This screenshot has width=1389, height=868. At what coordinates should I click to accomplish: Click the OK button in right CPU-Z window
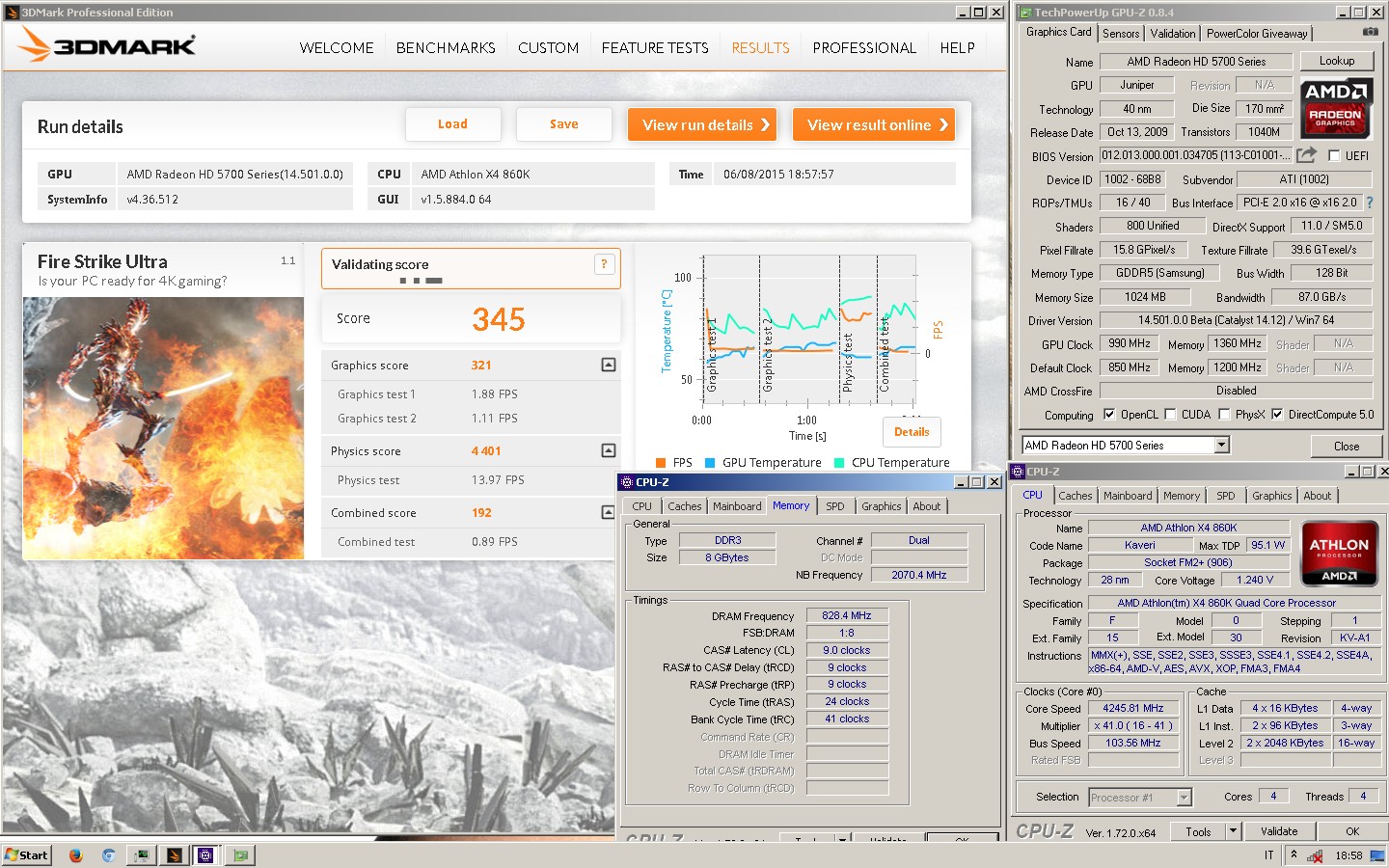tap(1352, 831)
